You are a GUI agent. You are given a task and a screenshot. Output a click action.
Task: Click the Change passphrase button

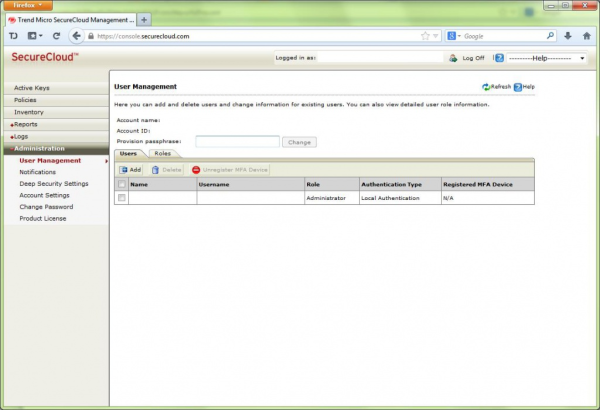tap(300, 142)
